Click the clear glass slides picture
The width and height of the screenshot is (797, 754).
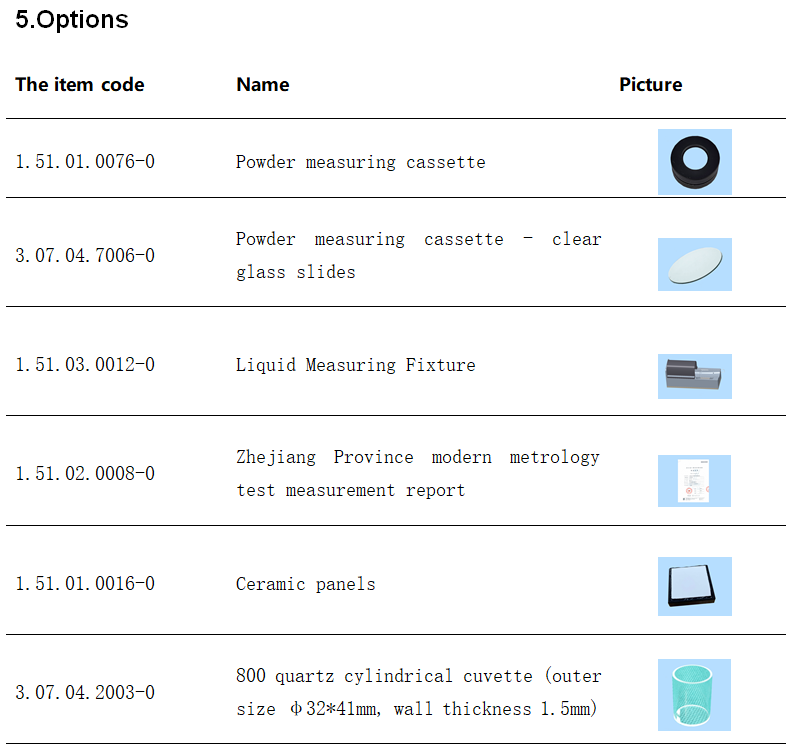[x=694, y=264]
